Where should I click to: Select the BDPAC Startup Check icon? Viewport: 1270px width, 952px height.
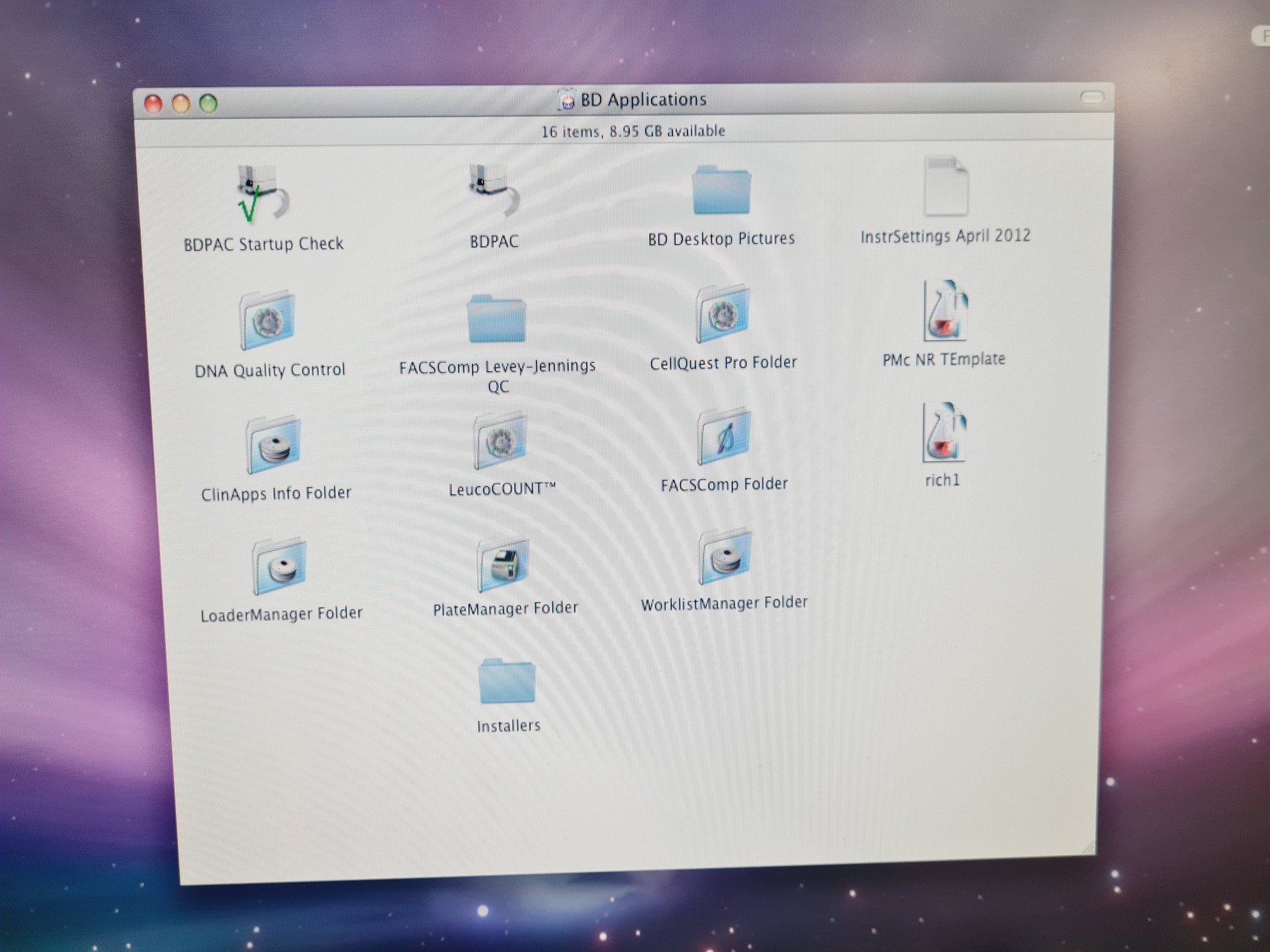click(x=257, y=191)
